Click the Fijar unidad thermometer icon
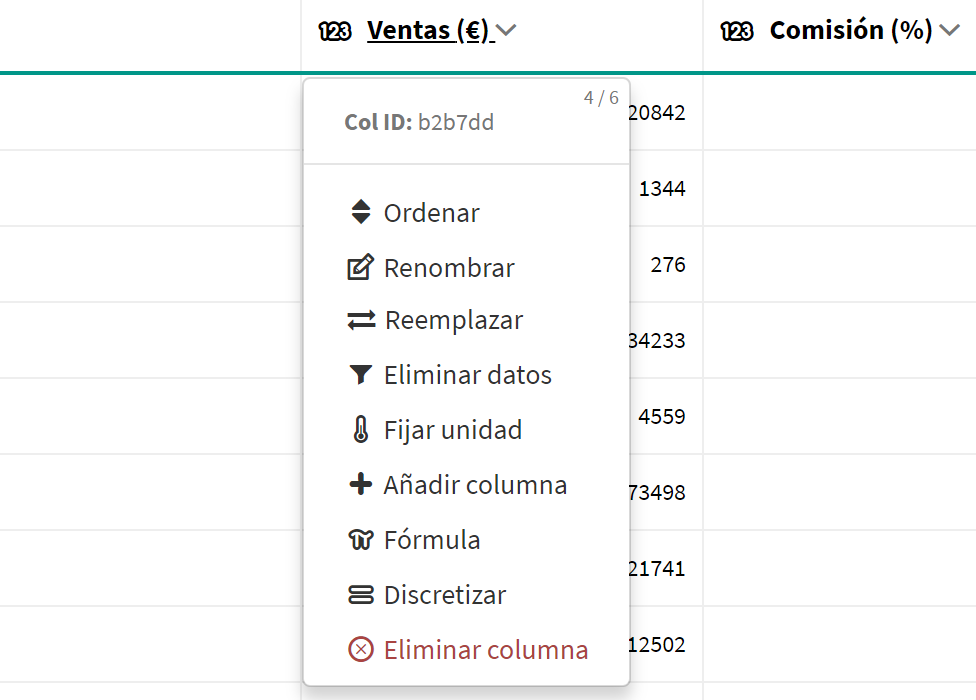The height and width of the screenshot is (700, 976). point(360,430)
